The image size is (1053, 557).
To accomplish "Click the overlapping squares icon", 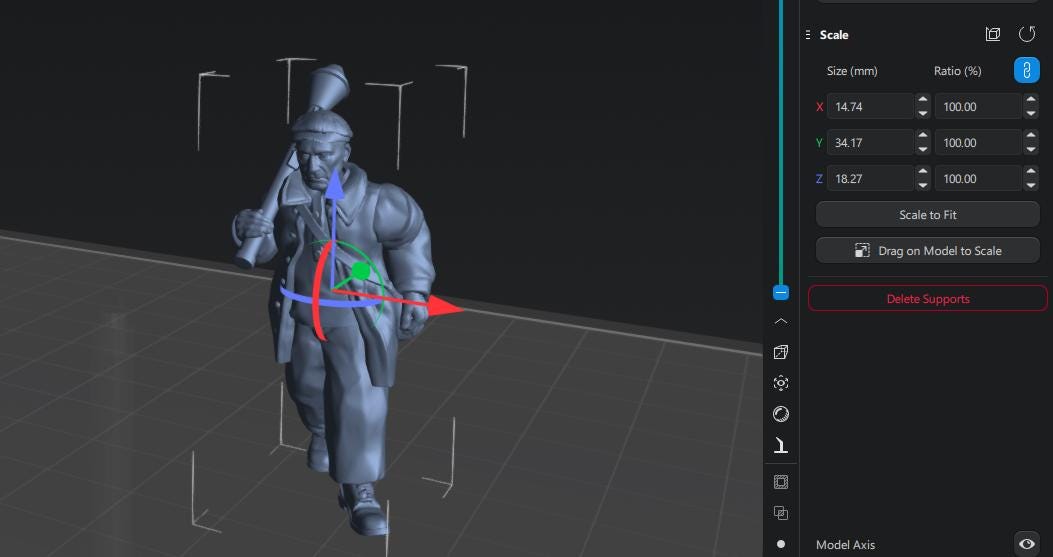I will pos(780,513).
